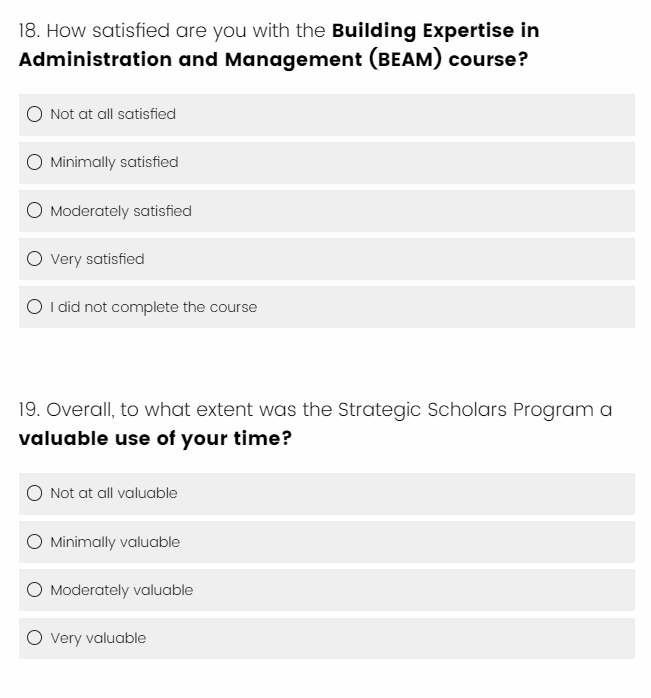Click 'I did not complete the course' text
Screen dimensions: 651x698
click(x=153, y=307)
